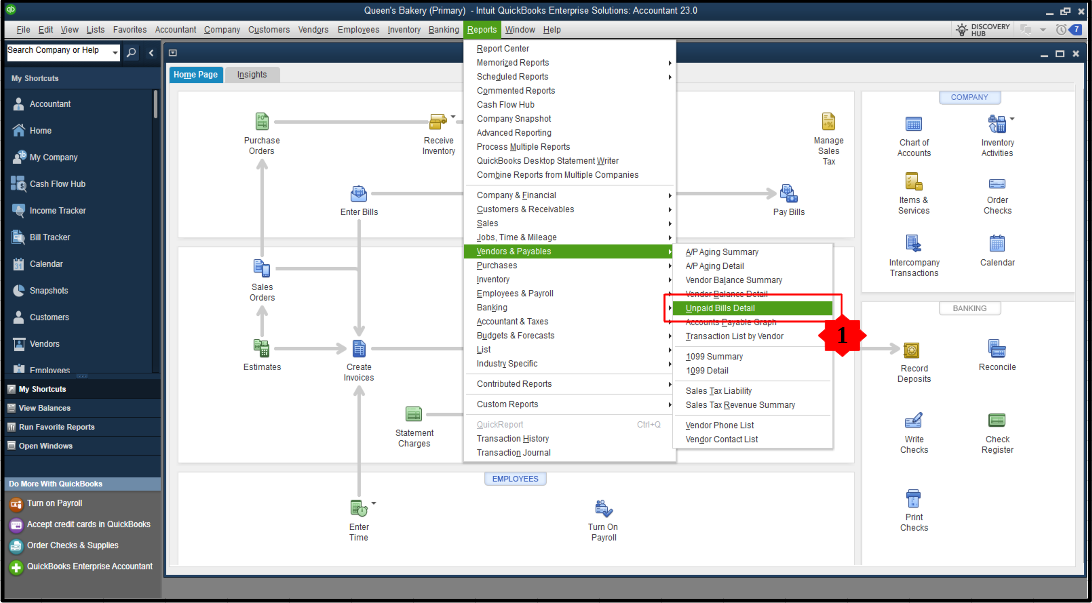Switch to the Insights tab
This screenshot has height=603, width=1092.
pyautogui.click(x=252, y=75)
